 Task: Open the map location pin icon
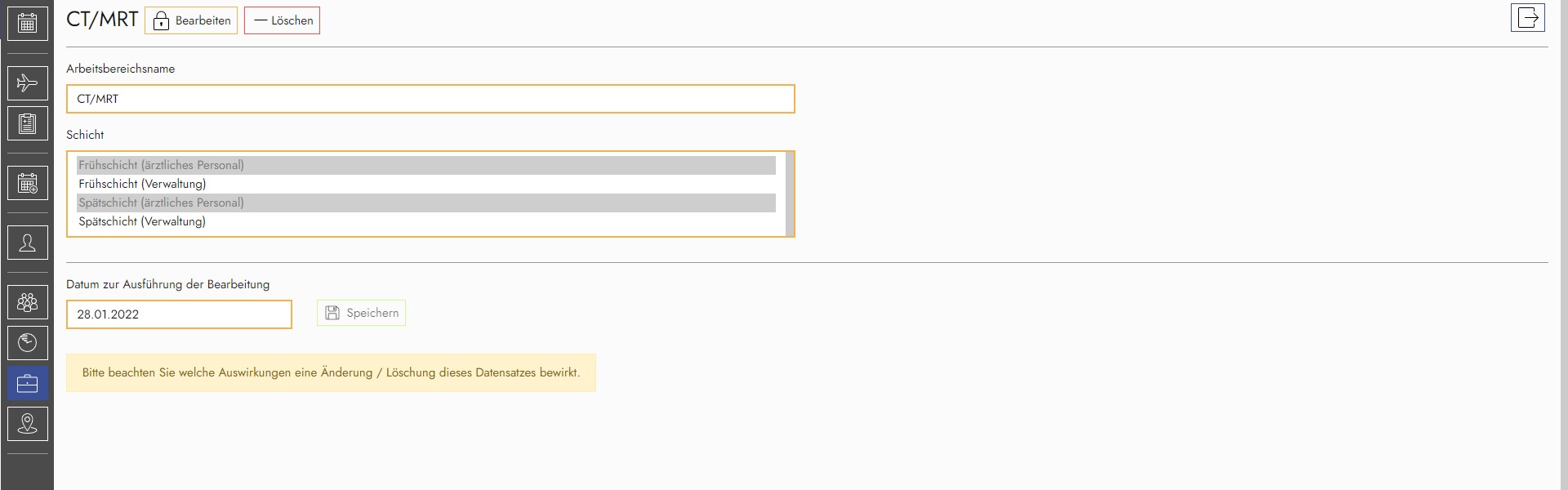point(27,424)
